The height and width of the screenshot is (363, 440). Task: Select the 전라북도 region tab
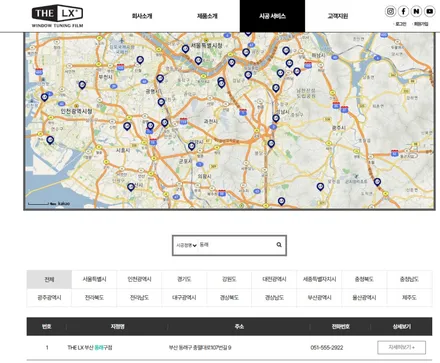pyautogui.click(x=94, y=297)
